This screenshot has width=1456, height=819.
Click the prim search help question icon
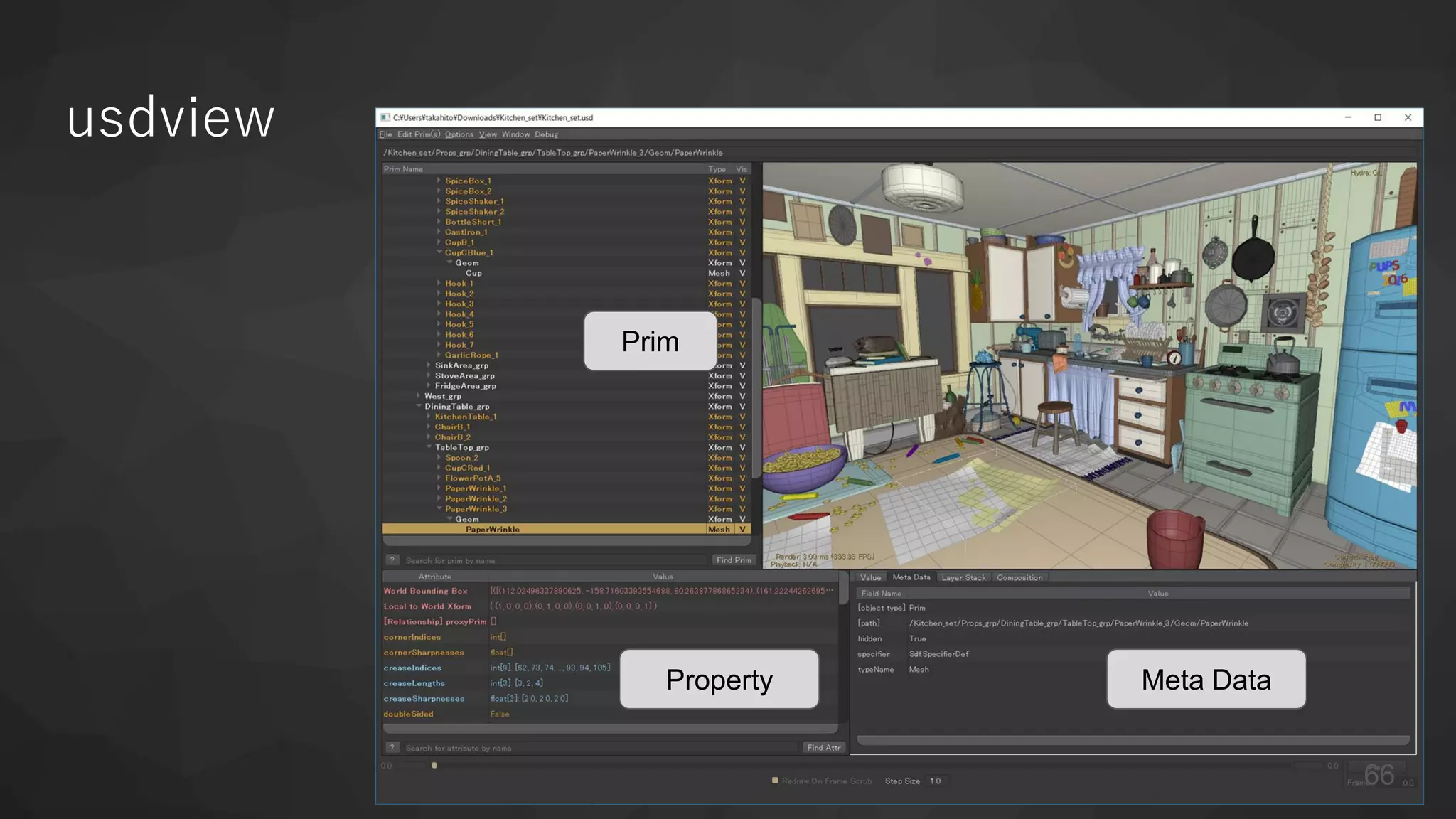(392, 560)
